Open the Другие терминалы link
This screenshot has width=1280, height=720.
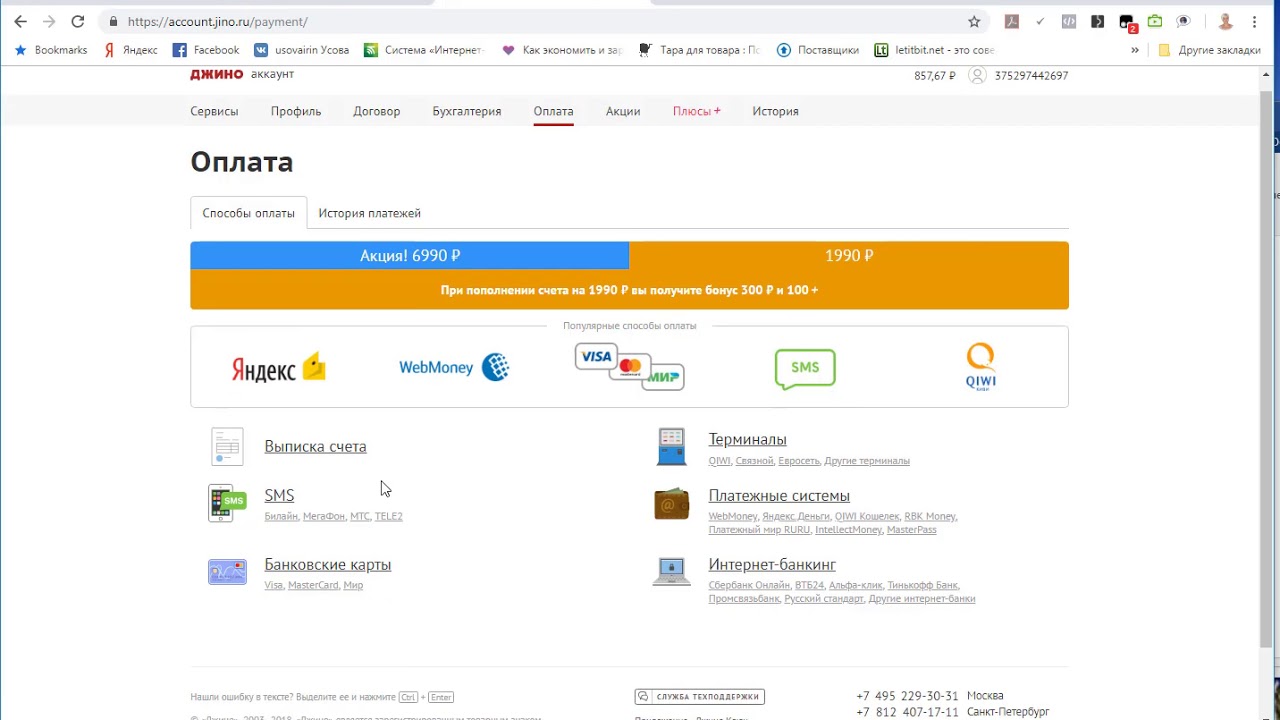(867, 461)
